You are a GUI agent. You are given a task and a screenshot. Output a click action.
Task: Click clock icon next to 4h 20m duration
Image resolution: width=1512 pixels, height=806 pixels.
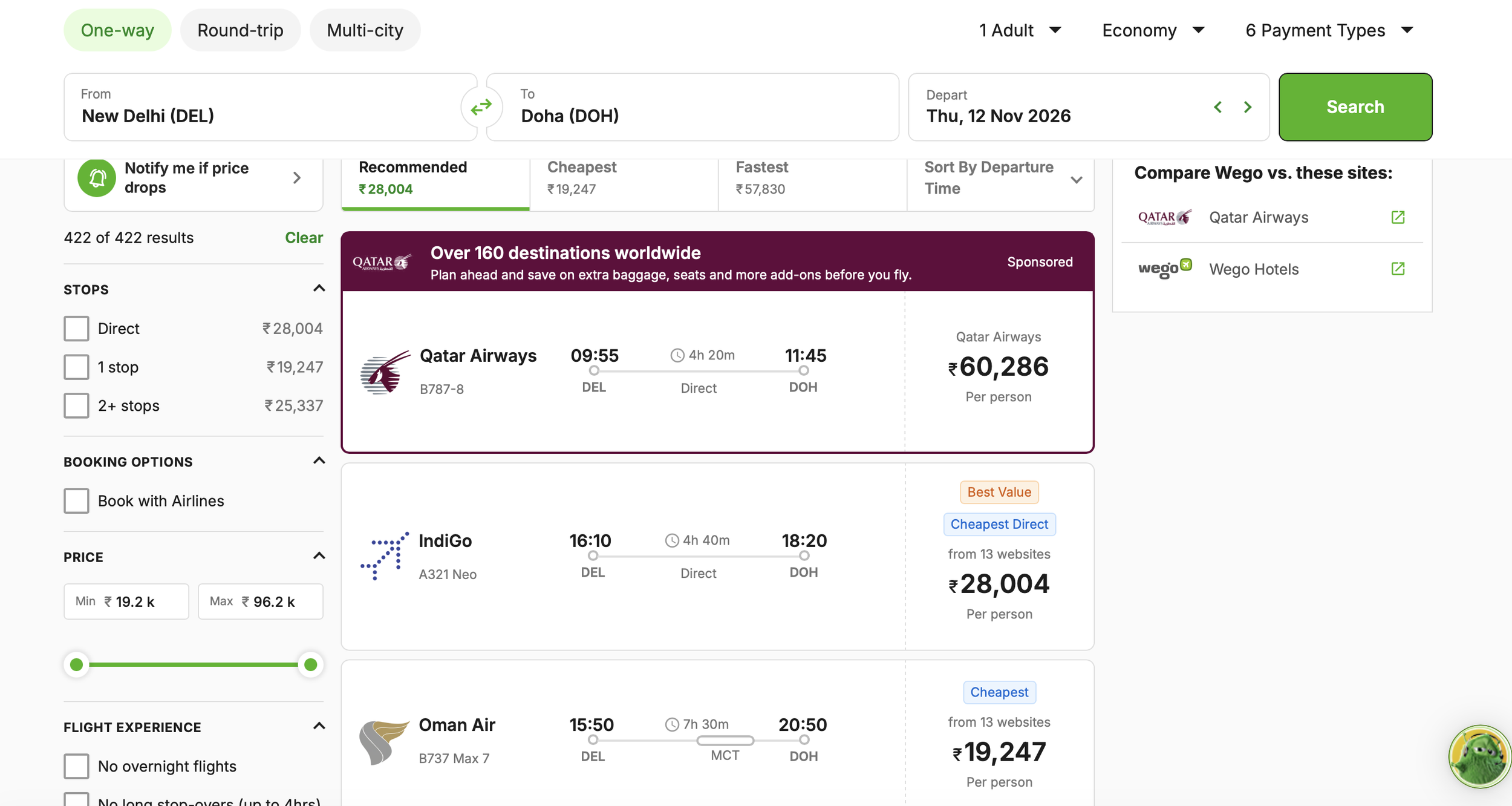pos(677,355)
